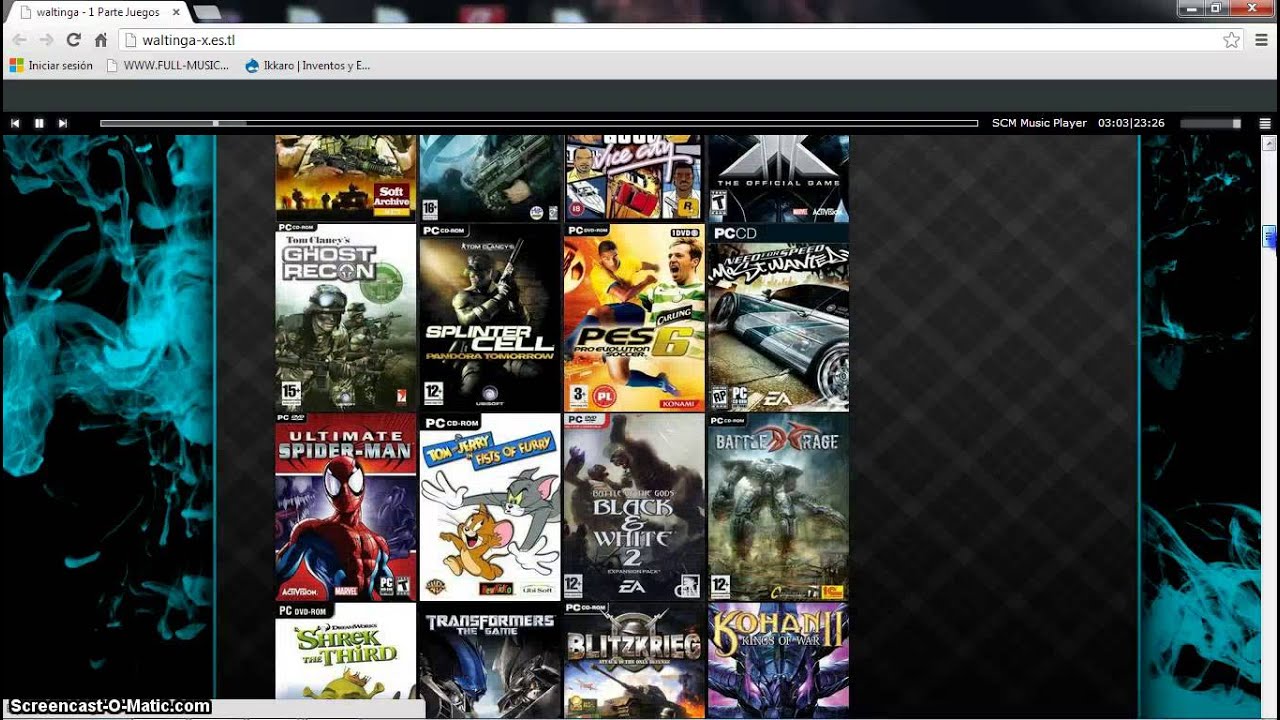Click the 03:03|23:26 playback time
The width and height of the screenshot is (1280, 720).
1131,123
